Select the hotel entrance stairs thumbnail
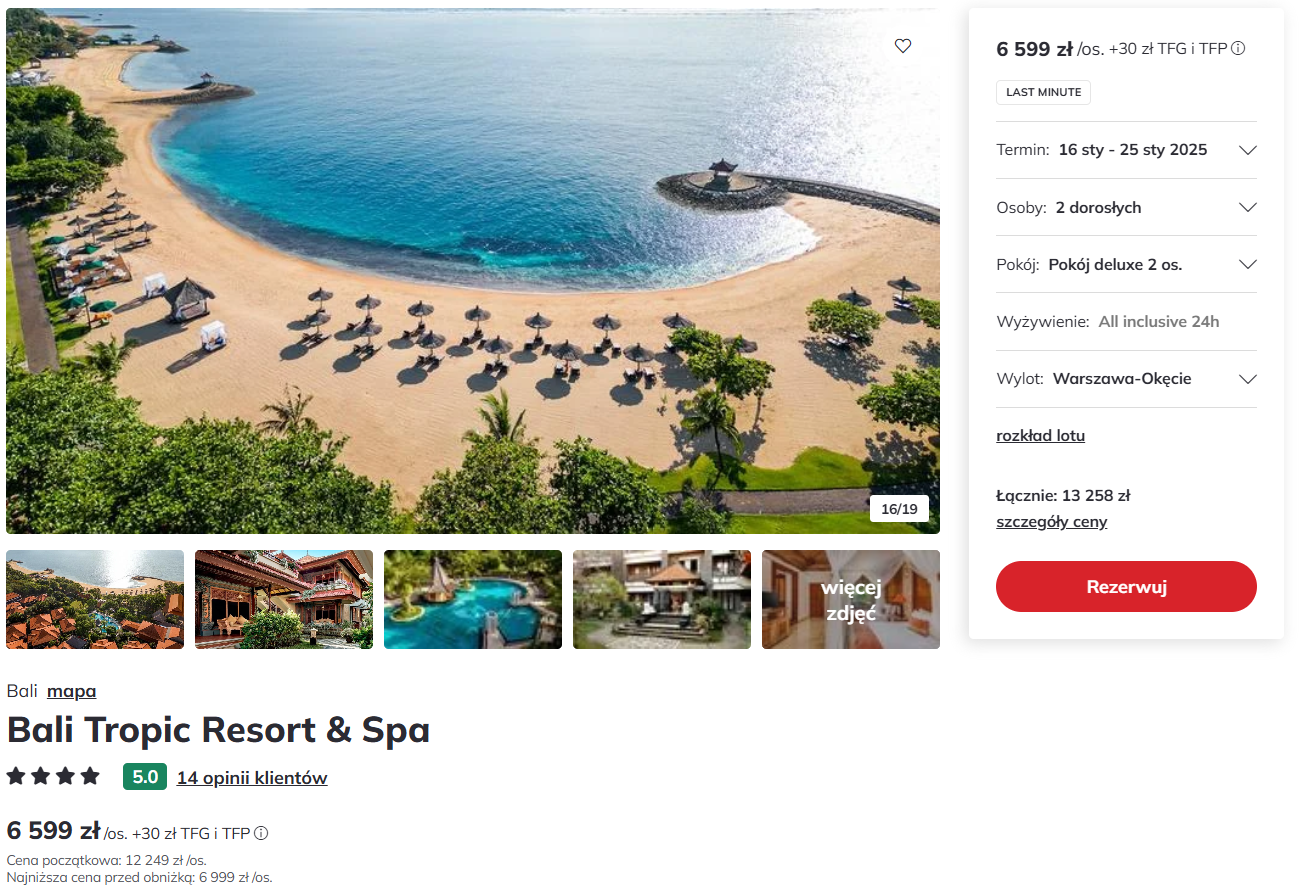The image size is (1299, 895). pos(662,599)
